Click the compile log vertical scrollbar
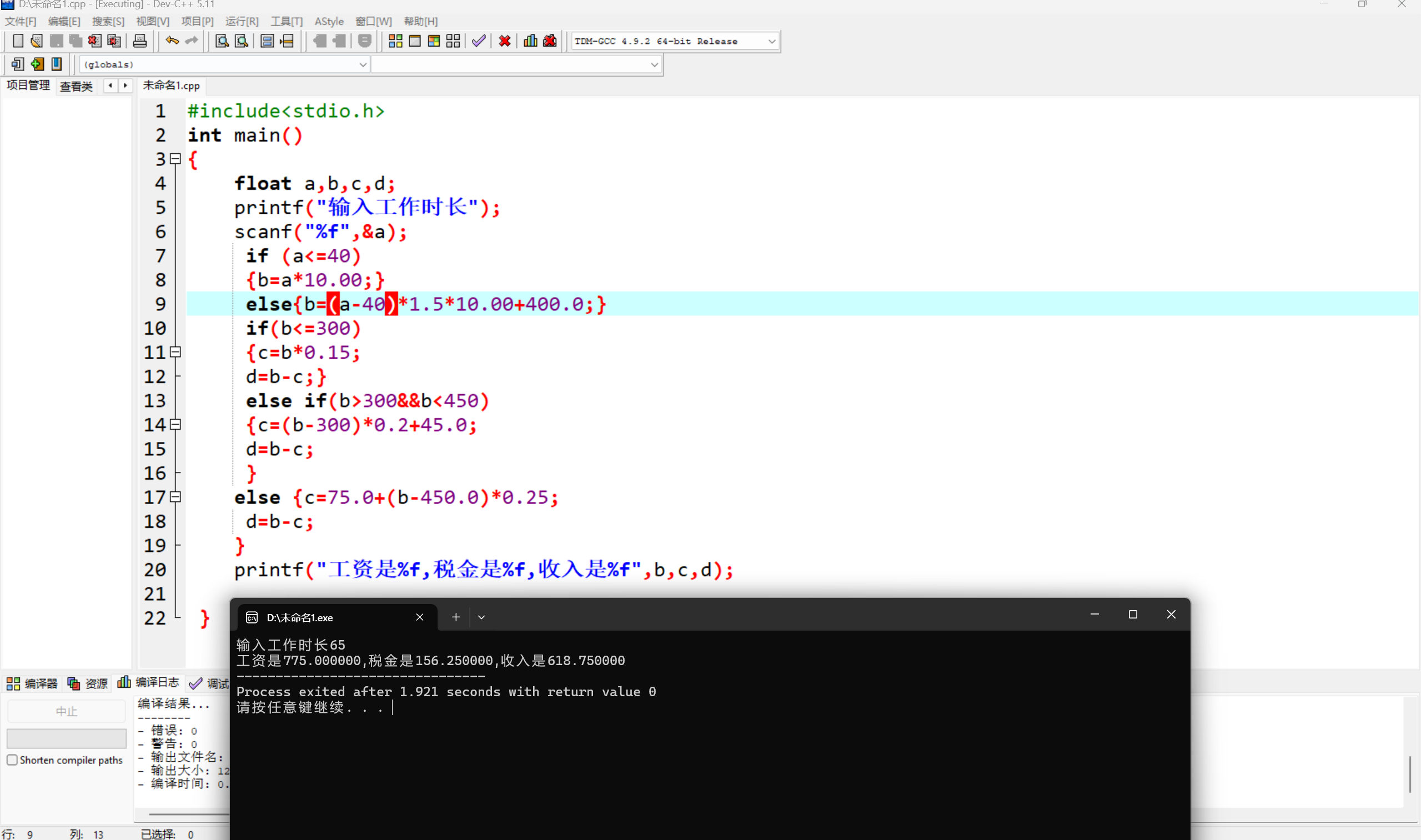This screenshot has width=1421, height=840. pyautogui.click(x=1410, y=774)
